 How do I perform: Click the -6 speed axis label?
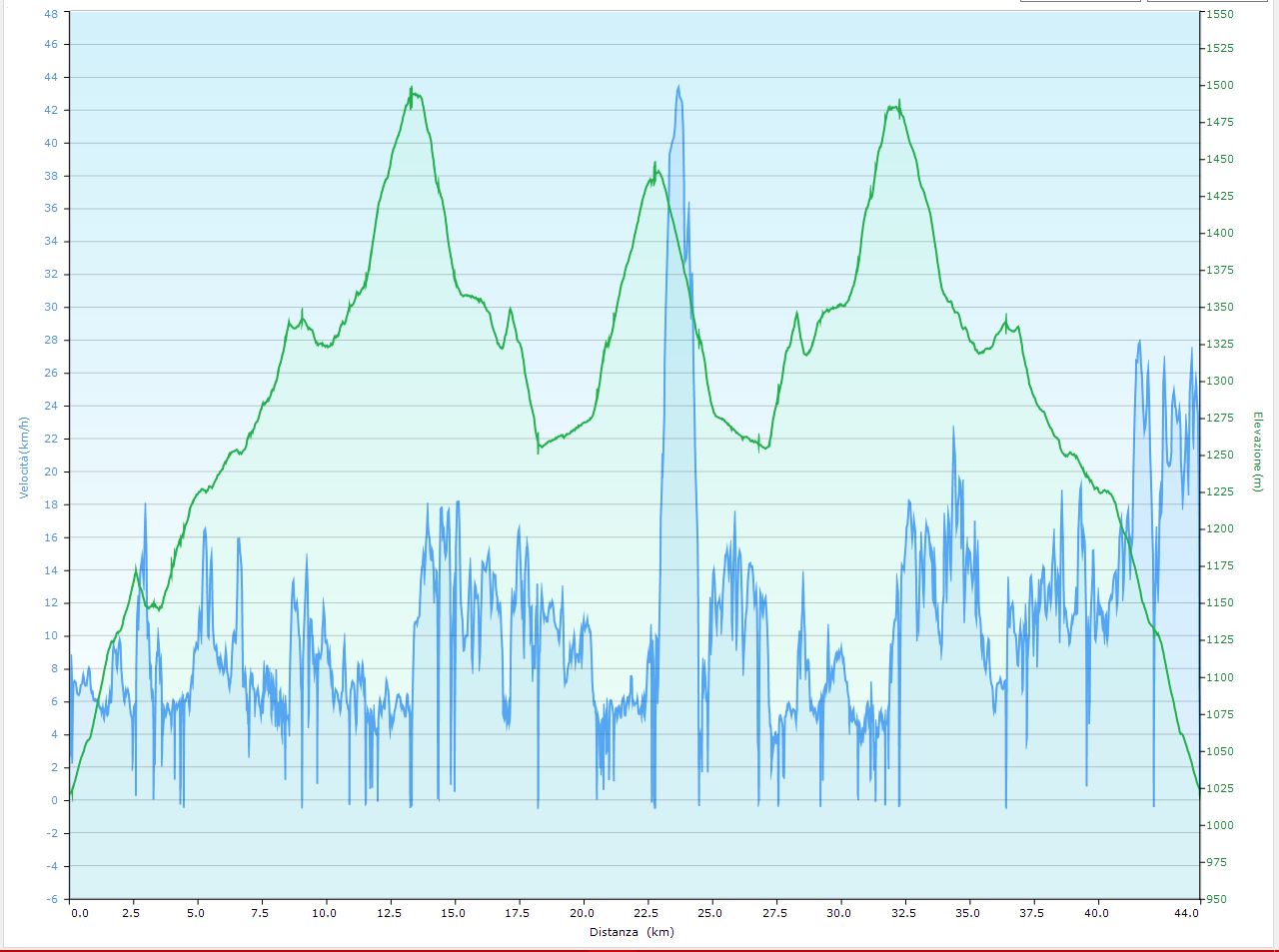tap(51, 899)
